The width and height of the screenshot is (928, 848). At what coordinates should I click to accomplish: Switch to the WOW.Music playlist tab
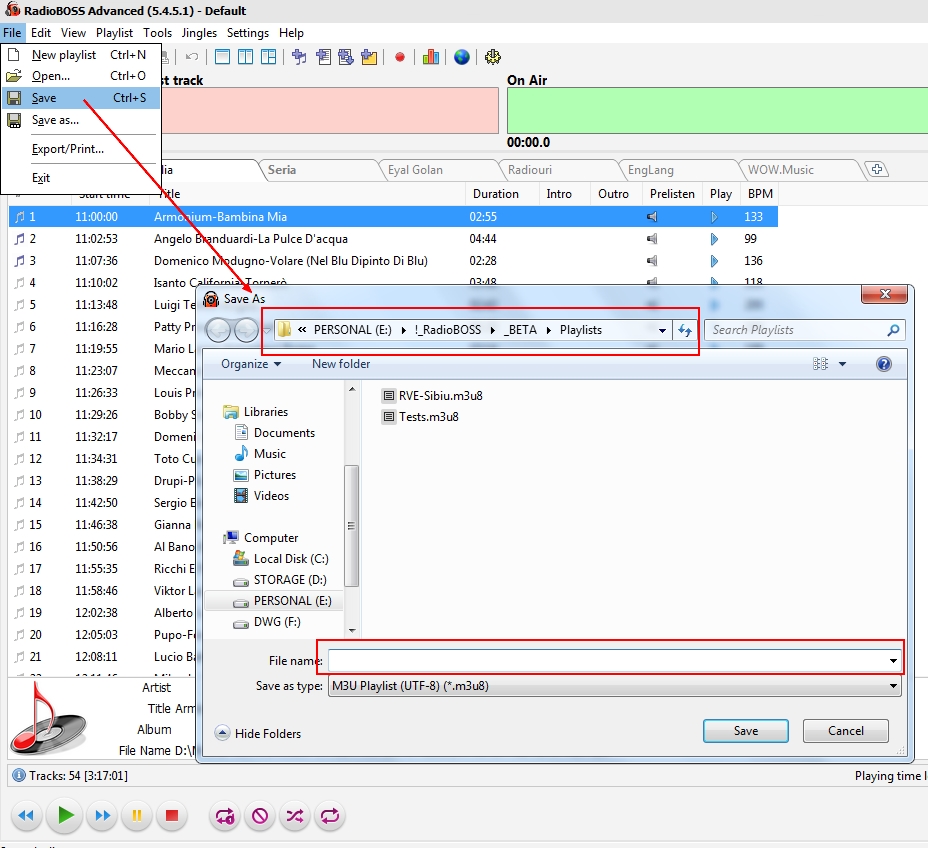click(x=781, y=170)
